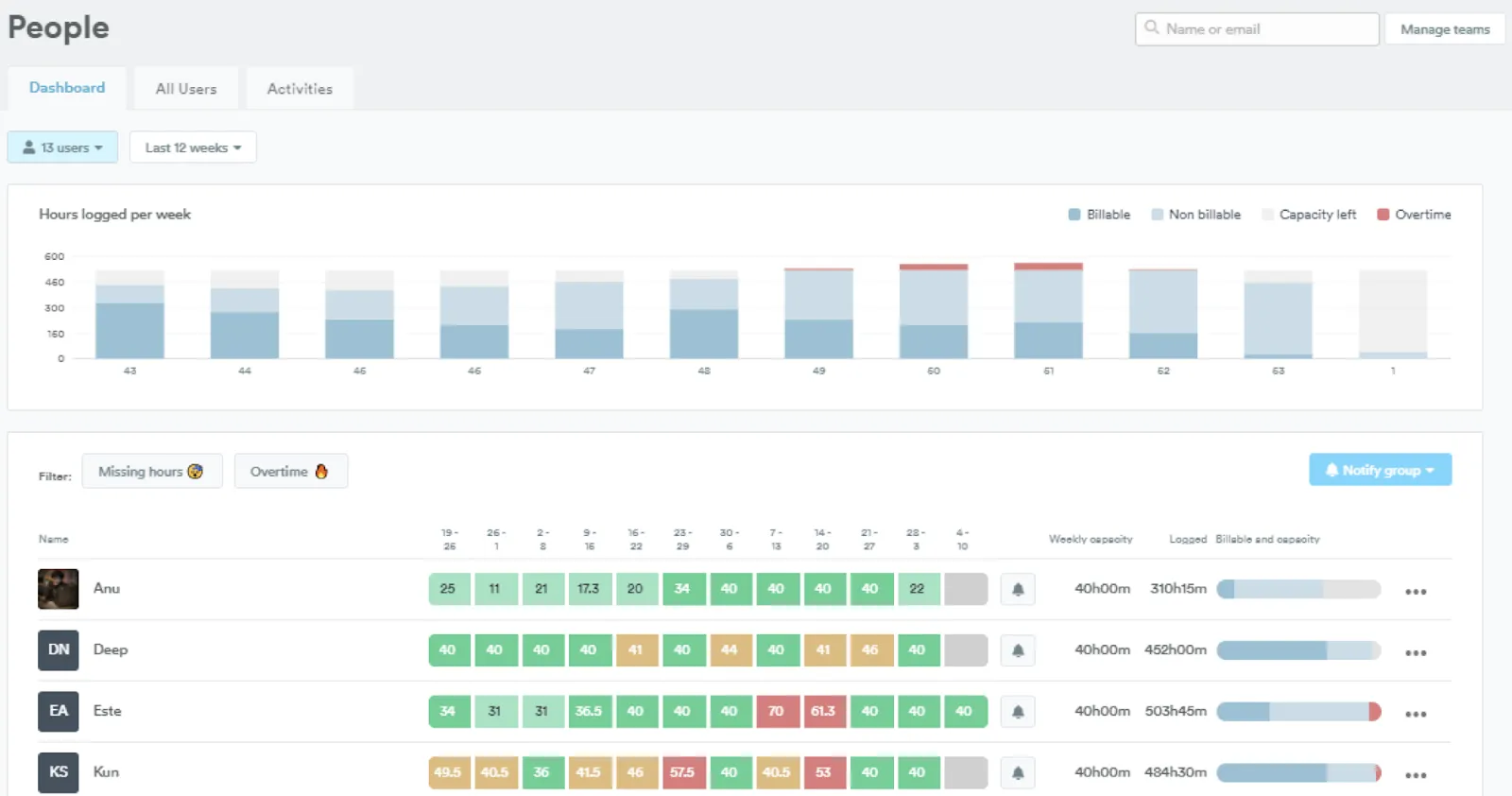Toggle the Overtime filter
The image size is (1512, 796).
[x=290, y=471]
